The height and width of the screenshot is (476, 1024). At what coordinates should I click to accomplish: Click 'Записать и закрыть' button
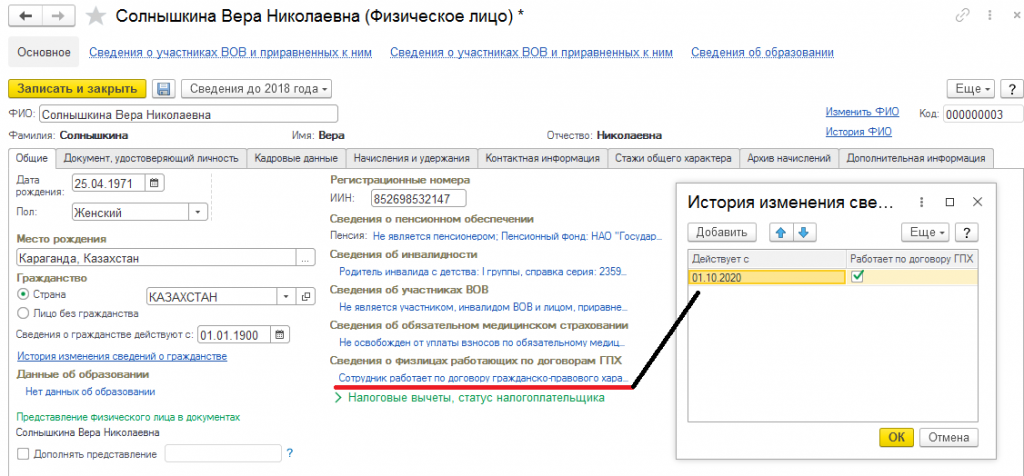(78, 89)
